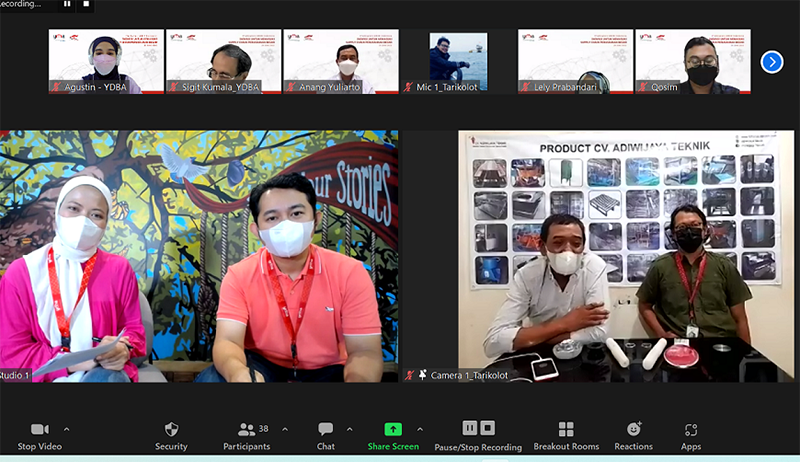800x462 pixels.
Task: Open the Chat panel
Action: [325, 429]
